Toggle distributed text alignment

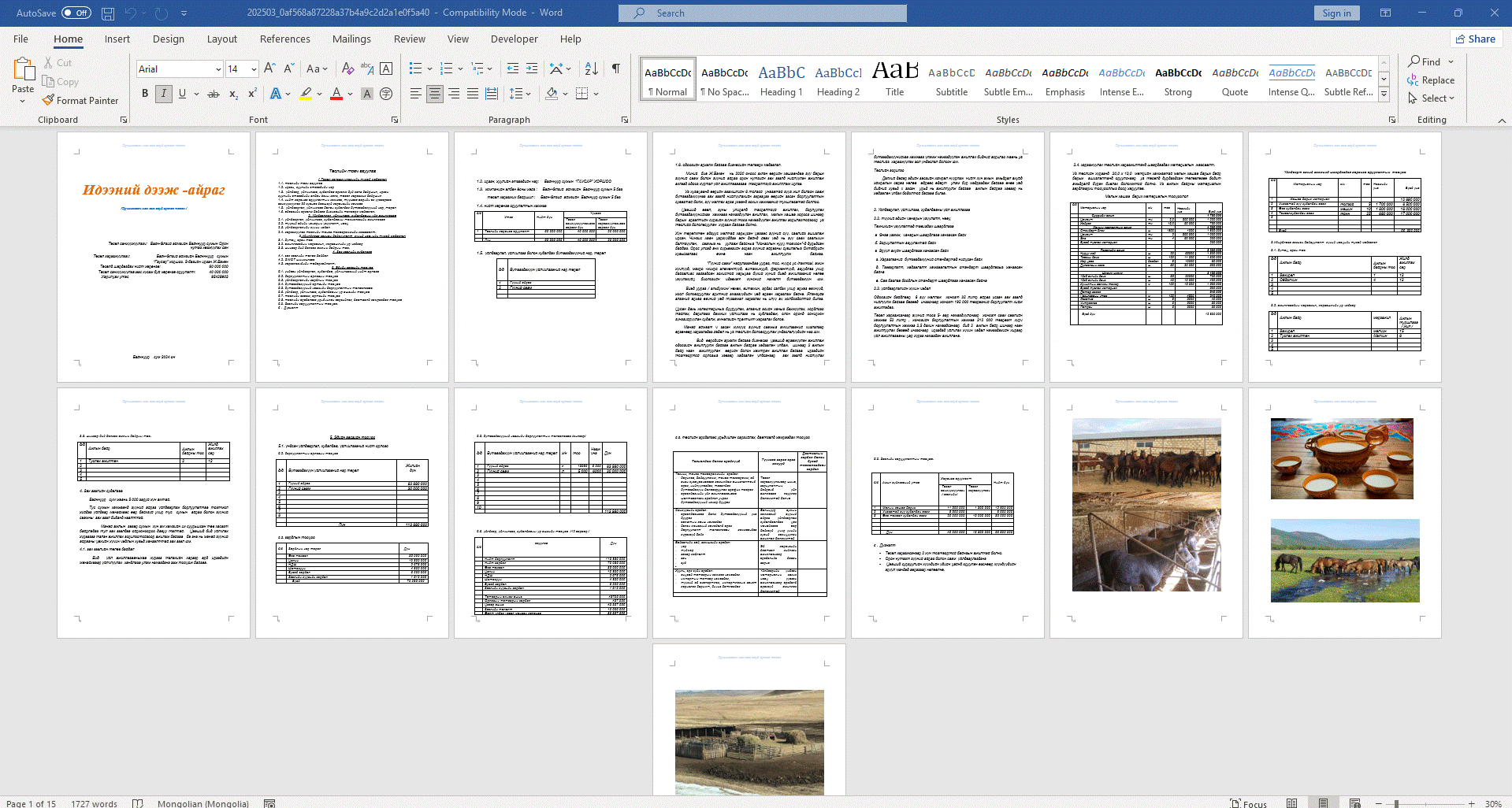pos(492,94)
